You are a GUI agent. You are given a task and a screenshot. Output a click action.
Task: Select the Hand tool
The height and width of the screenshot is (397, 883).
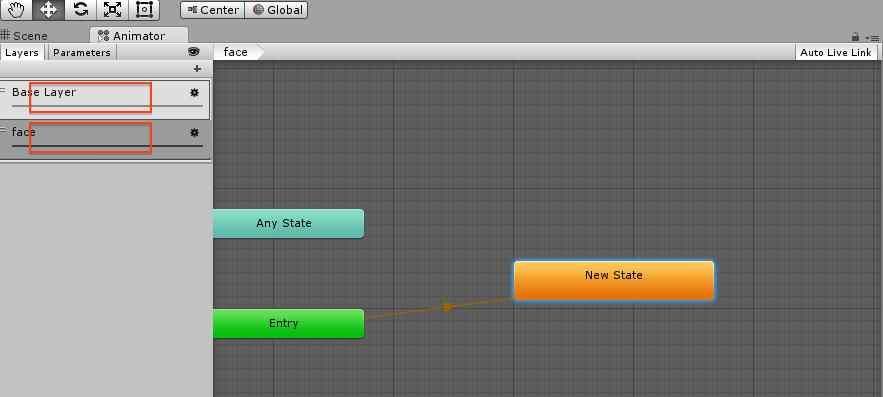coord(16,10)
